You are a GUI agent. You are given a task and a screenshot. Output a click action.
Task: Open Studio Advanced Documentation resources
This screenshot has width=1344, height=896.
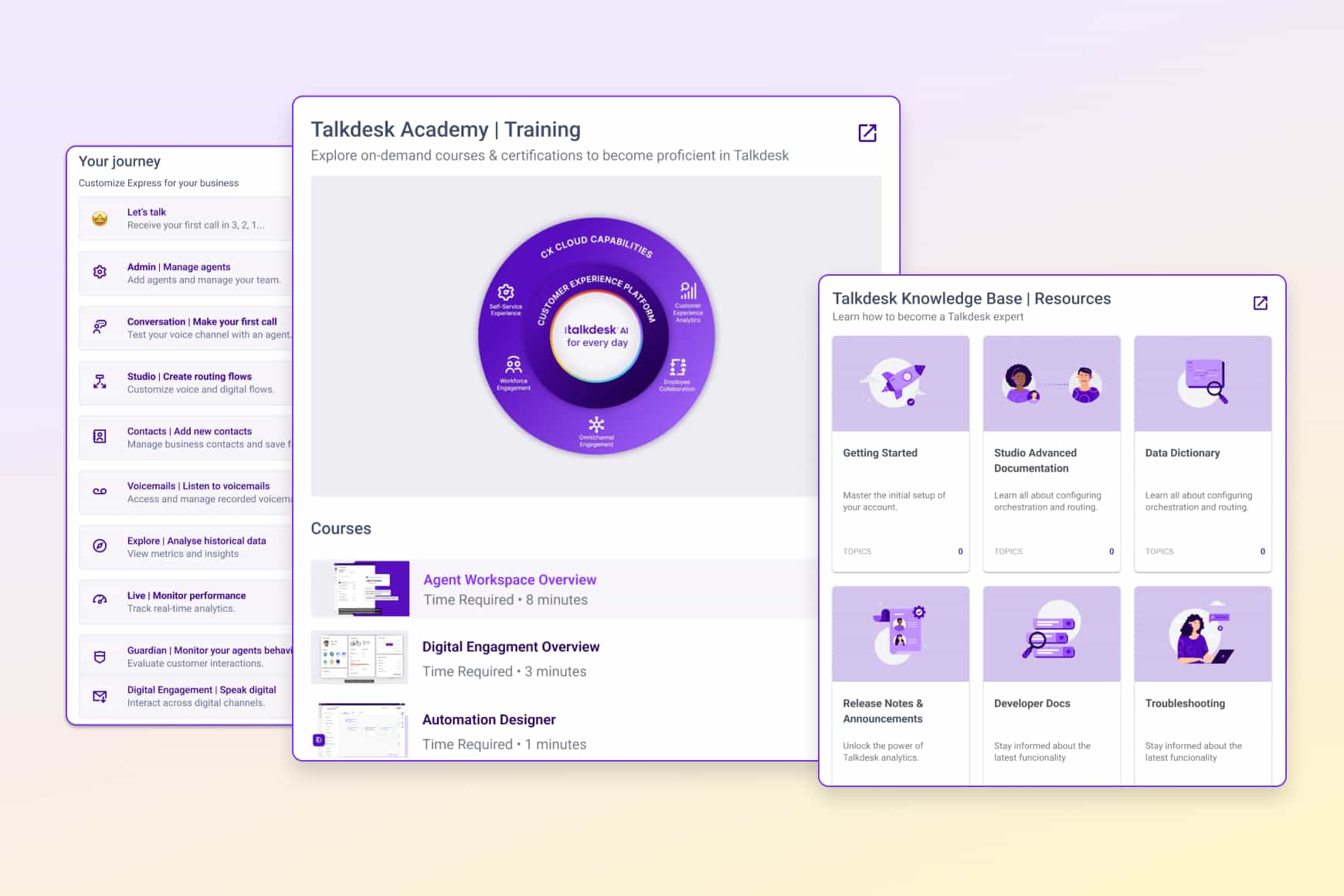(x=1051, y=460)
